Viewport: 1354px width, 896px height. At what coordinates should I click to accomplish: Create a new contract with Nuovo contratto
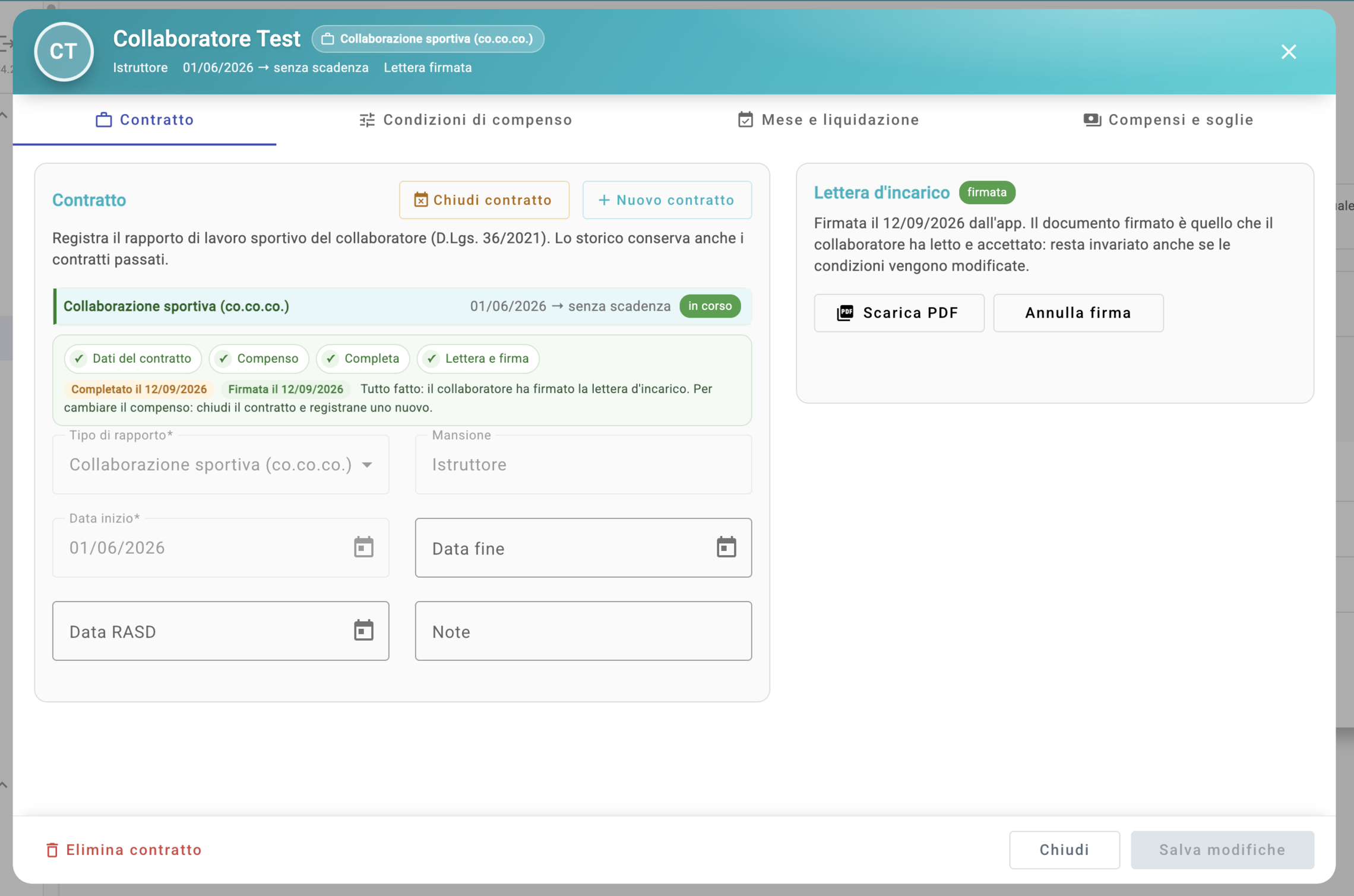tap(667, 200)
